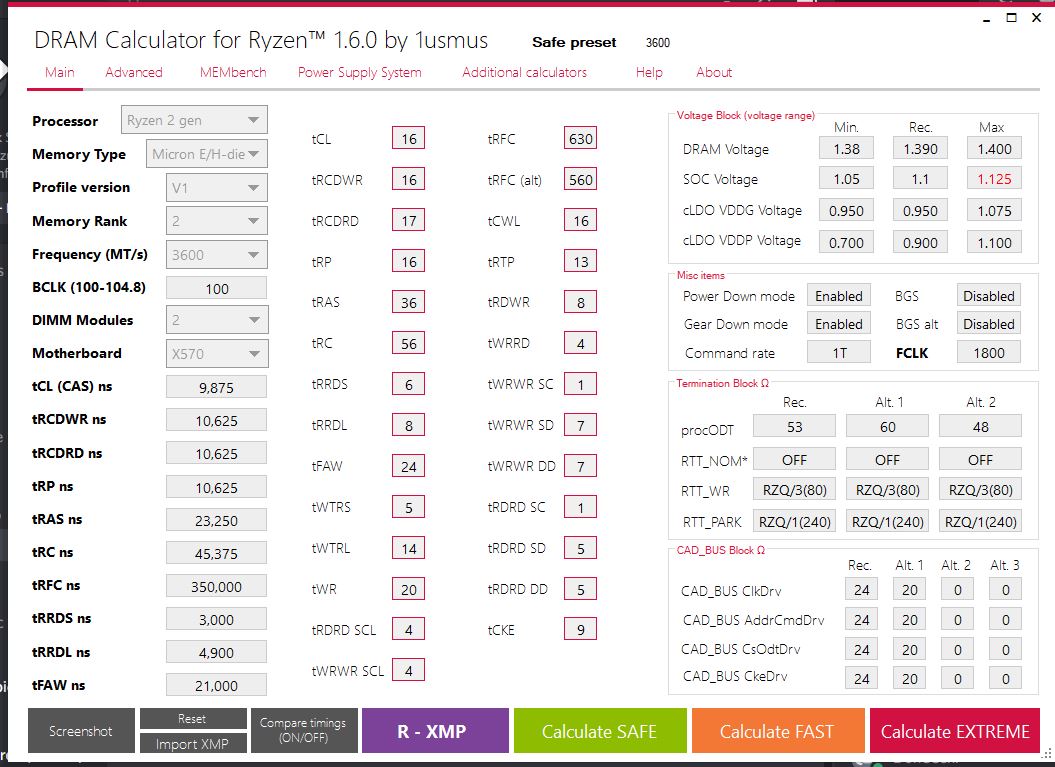Click the tRDWR value 8 box

pos(580,303)
